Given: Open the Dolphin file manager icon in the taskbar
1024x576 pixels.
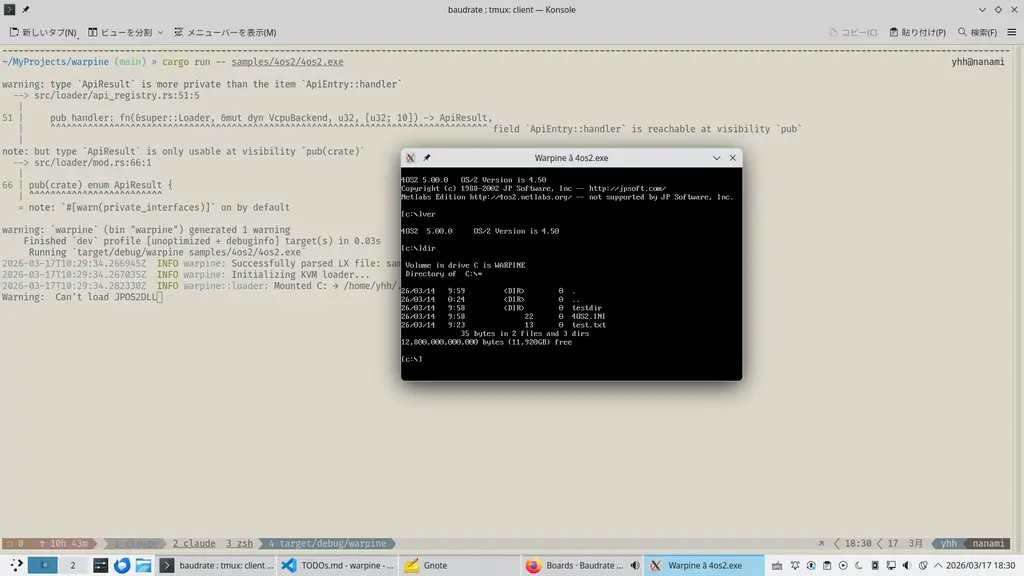Looking at the screenshot, I should (x=143, y=565).
